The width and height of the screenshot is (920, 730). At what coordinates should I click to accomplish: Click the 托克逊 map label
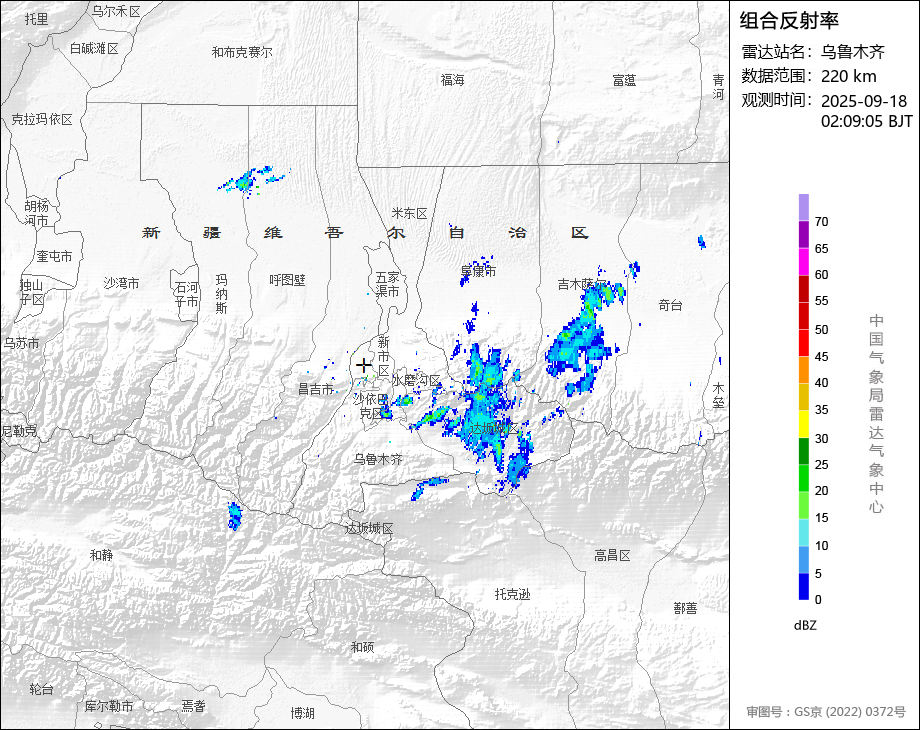click(x=512, y=594)
